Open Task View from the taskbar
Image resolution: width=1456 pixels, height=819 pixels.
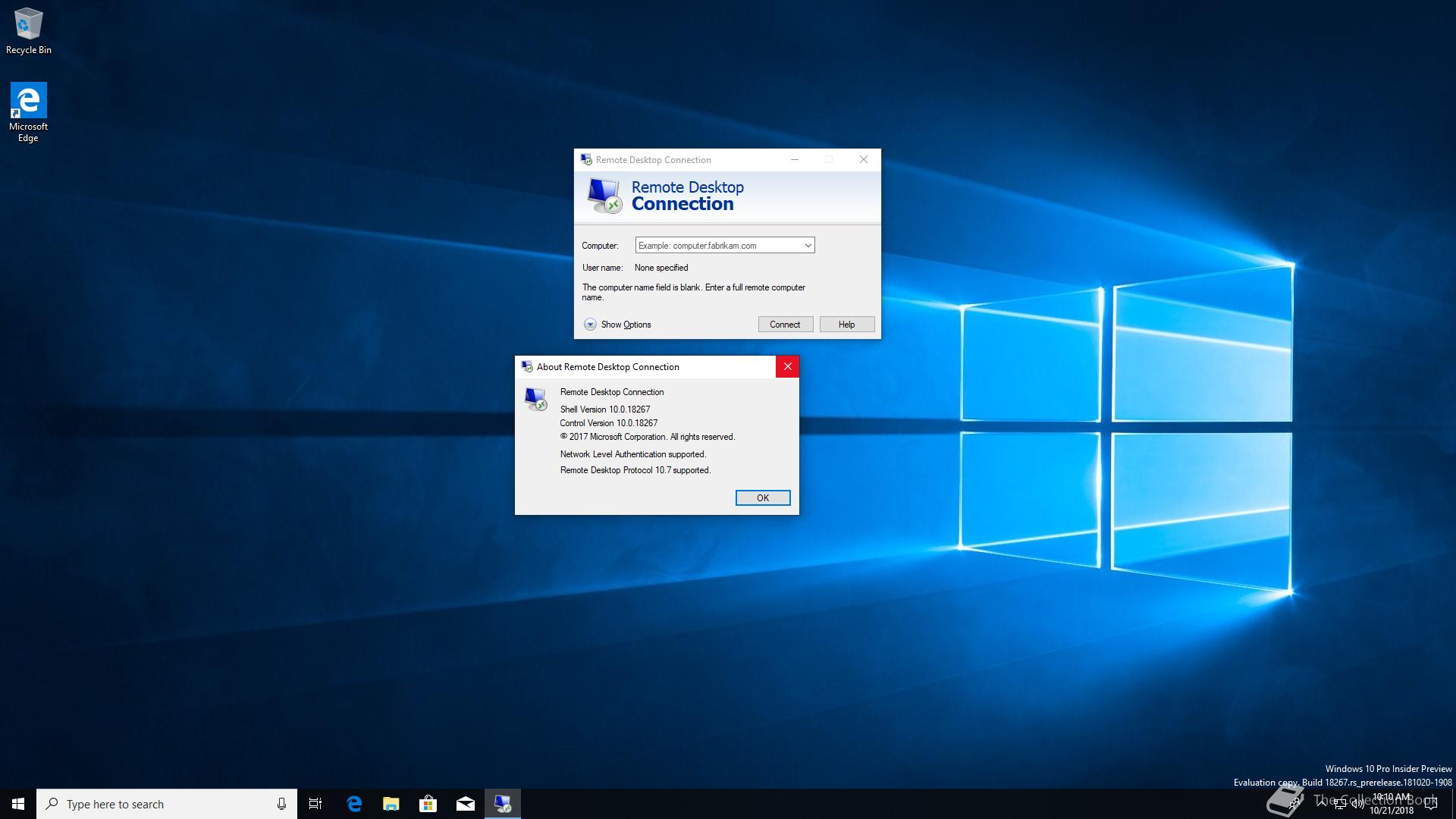(315, 804)
